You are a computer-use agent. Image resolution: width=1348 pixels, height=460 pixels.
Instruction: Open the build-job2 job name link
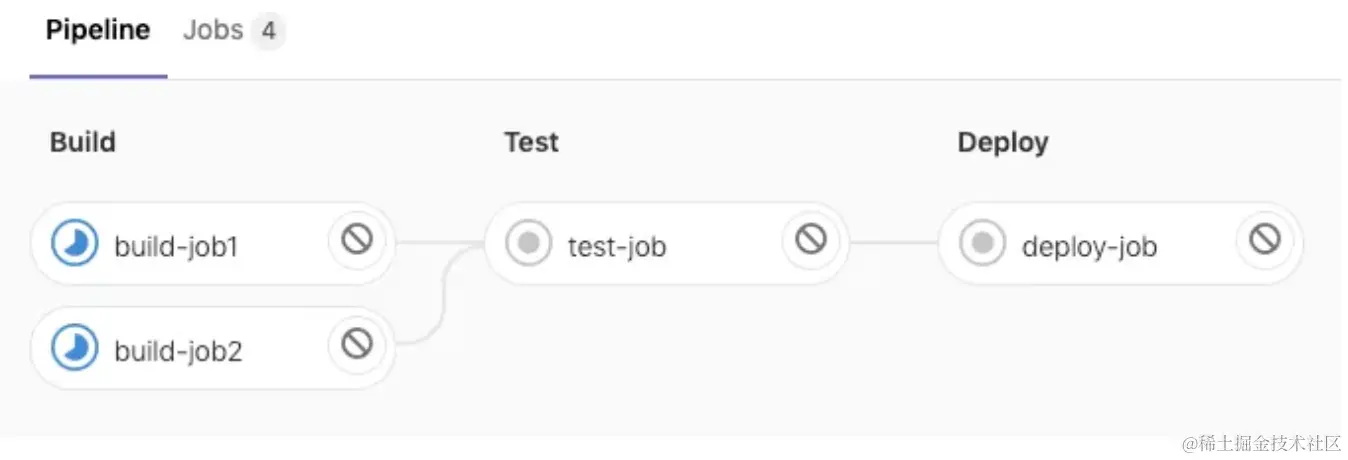click(178, 351)
